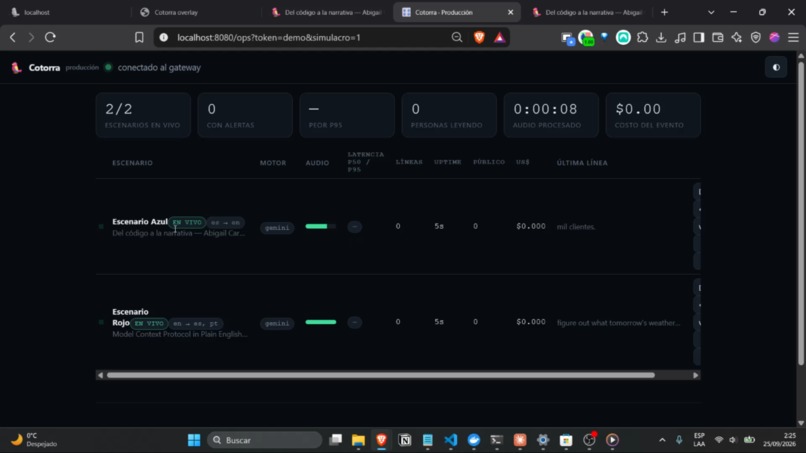The image size is (806, 453).
Task: Click the Buscar taskbar search box
Action: 265,440
